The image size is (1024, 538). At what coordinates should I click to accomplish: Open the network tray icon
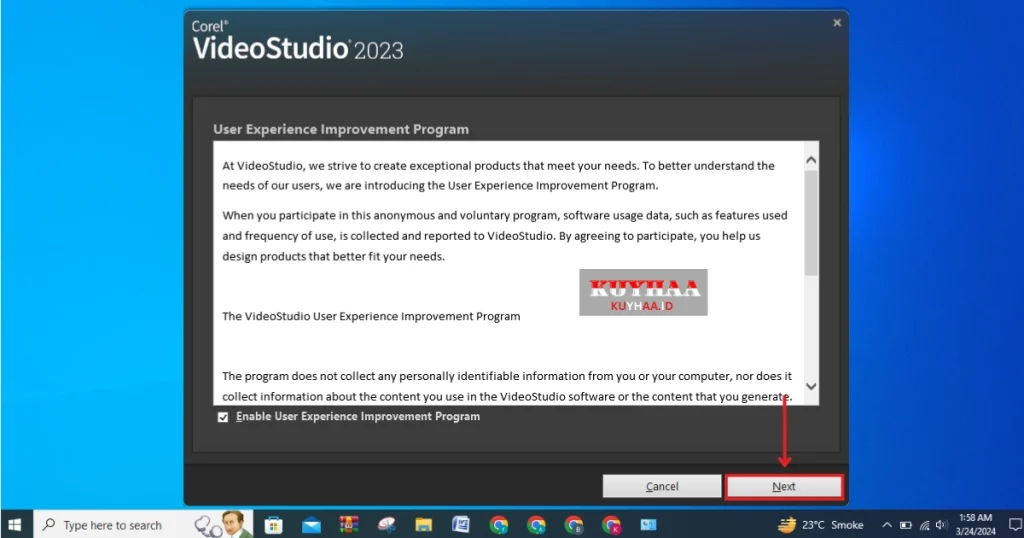tap(924, 525)
